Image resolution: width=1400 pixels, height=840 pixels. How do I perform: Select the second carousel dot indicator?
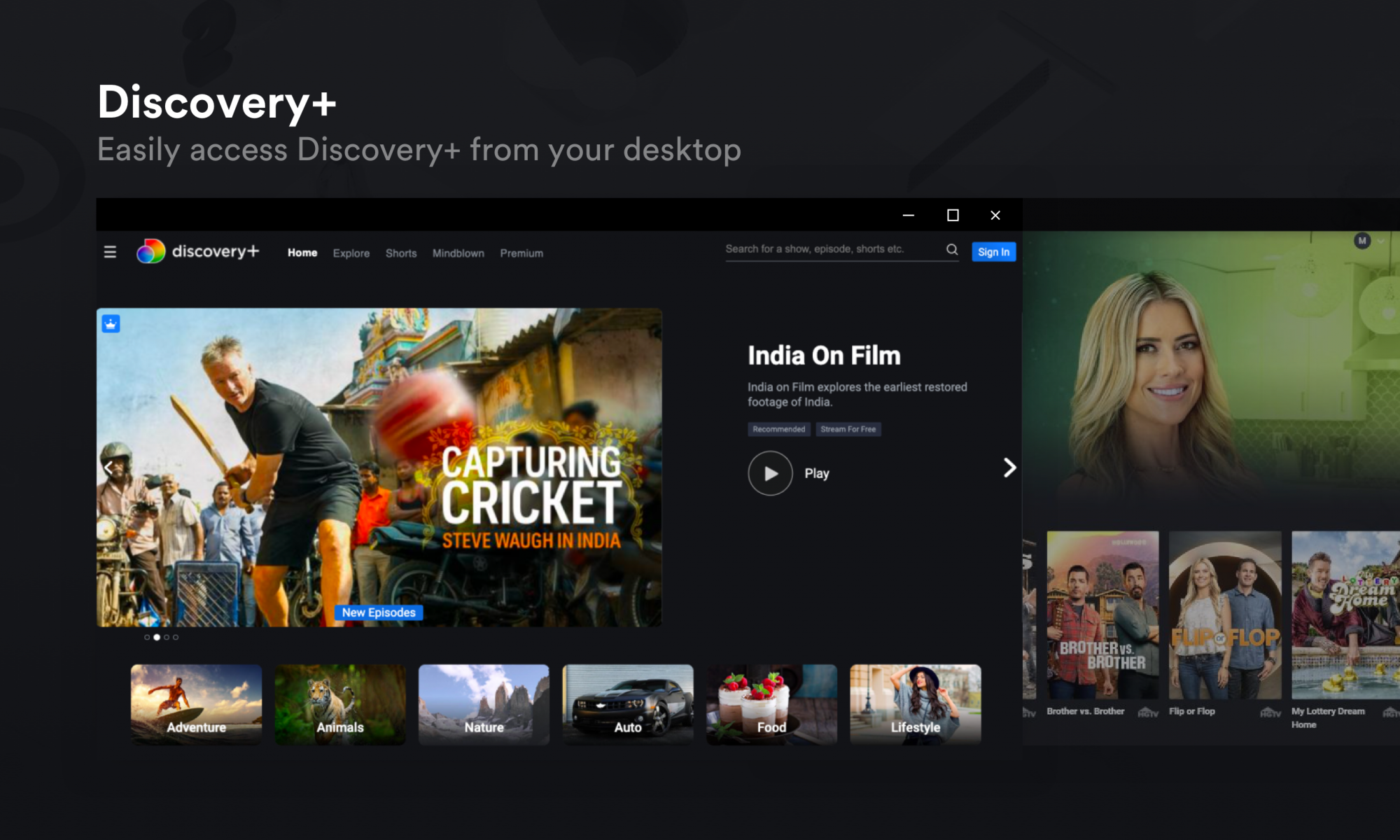click(x=157, y=637)
